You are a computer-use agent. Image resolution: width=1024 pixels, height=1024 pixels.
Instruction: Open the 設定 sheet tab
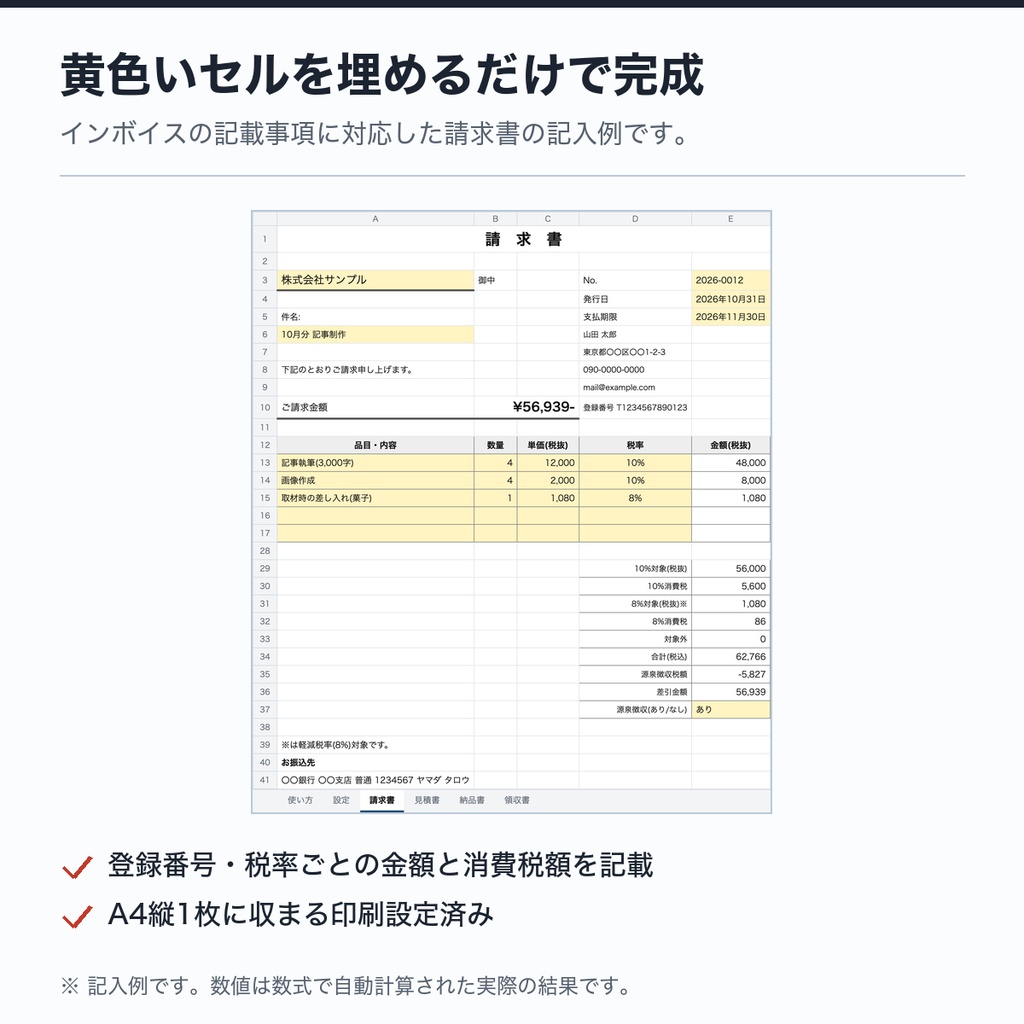pos(341,800)
